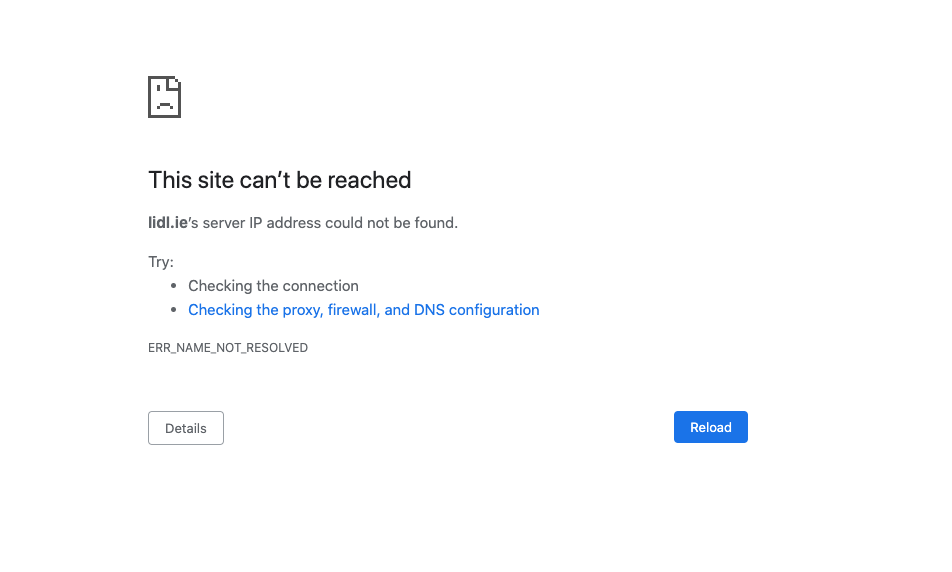Open the proxy, firewall, and DNS configuration link
The image size is (952, 572).
(364, 310)
